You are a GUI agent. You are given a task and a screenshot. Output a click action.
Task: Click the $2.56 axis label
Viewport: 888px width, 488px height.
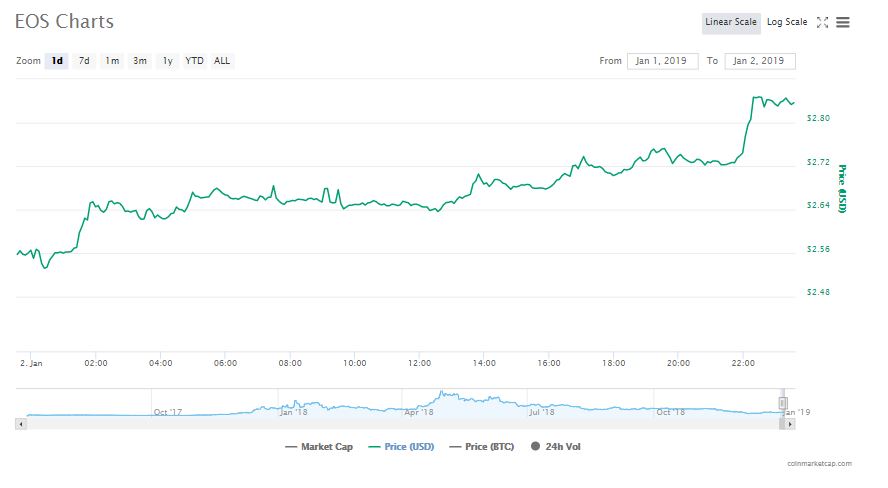pos(818,249)
